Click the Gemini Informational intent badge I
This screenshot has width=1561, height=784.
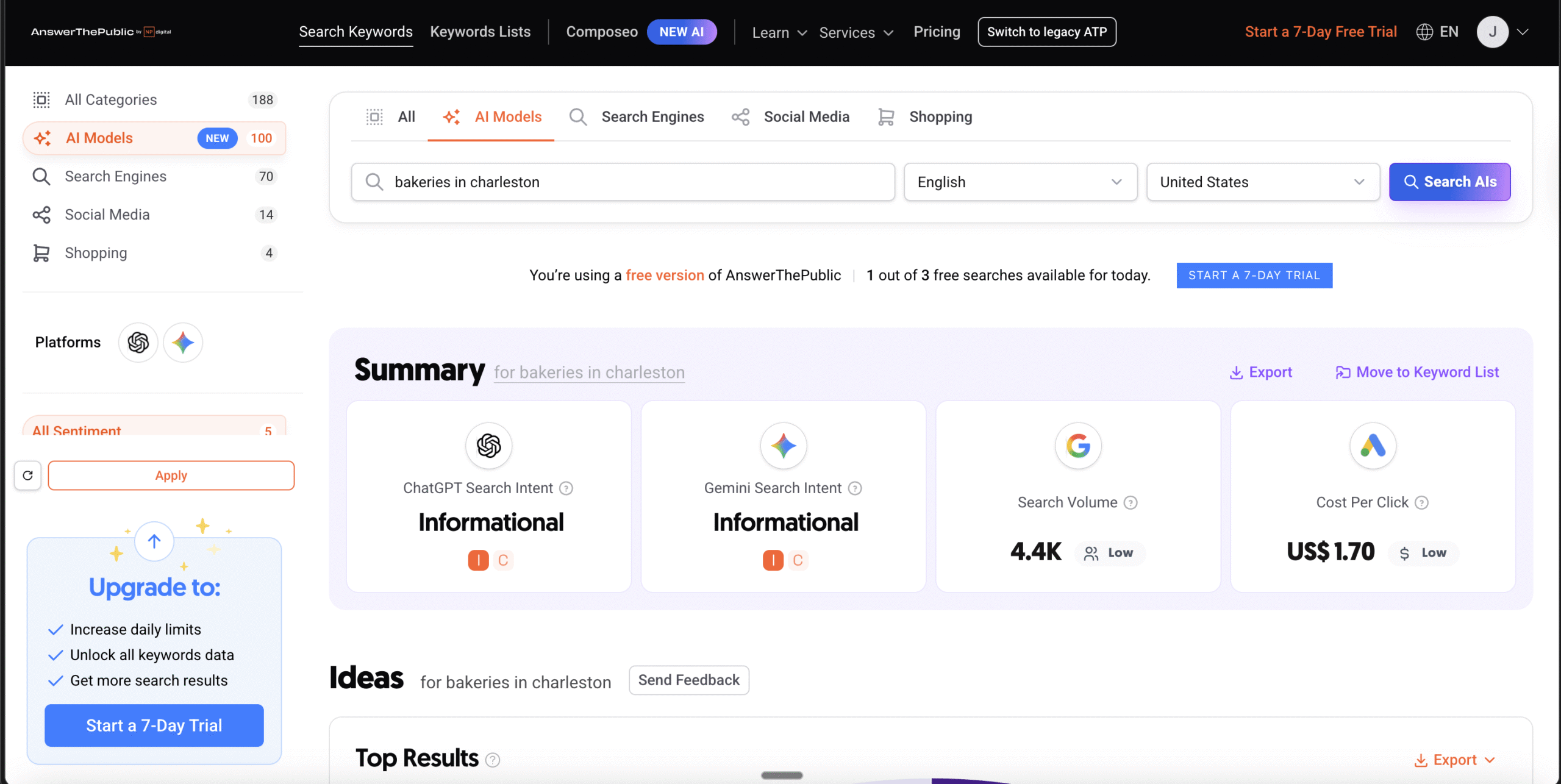(773, 560)
